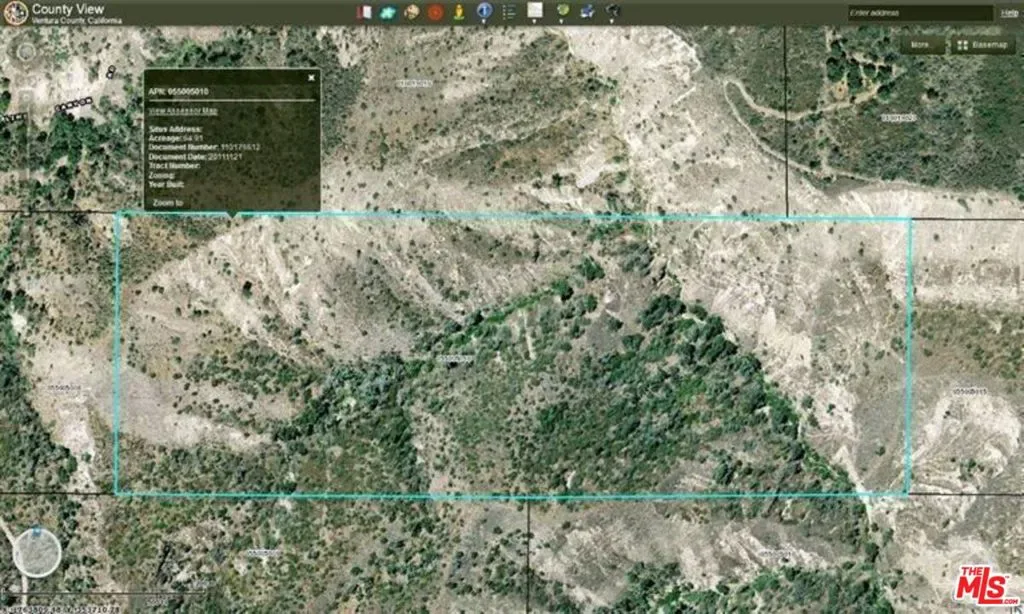Click the More button
This screenshot has height=614, width=1024.
tap(921, 45)
